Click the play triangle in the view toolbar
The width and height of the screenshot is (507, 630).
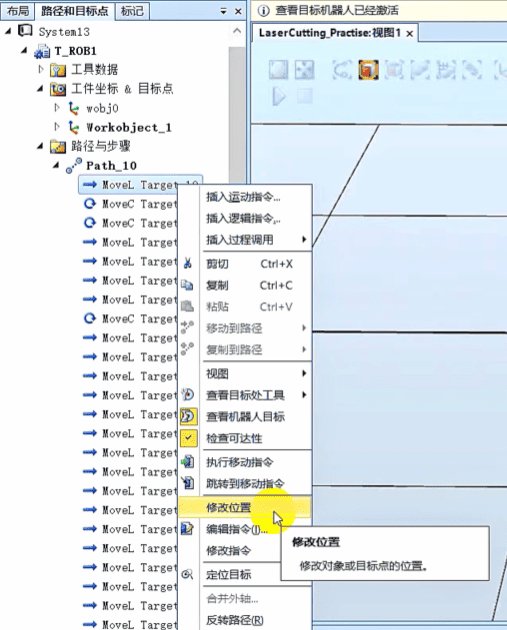point(279,96)
